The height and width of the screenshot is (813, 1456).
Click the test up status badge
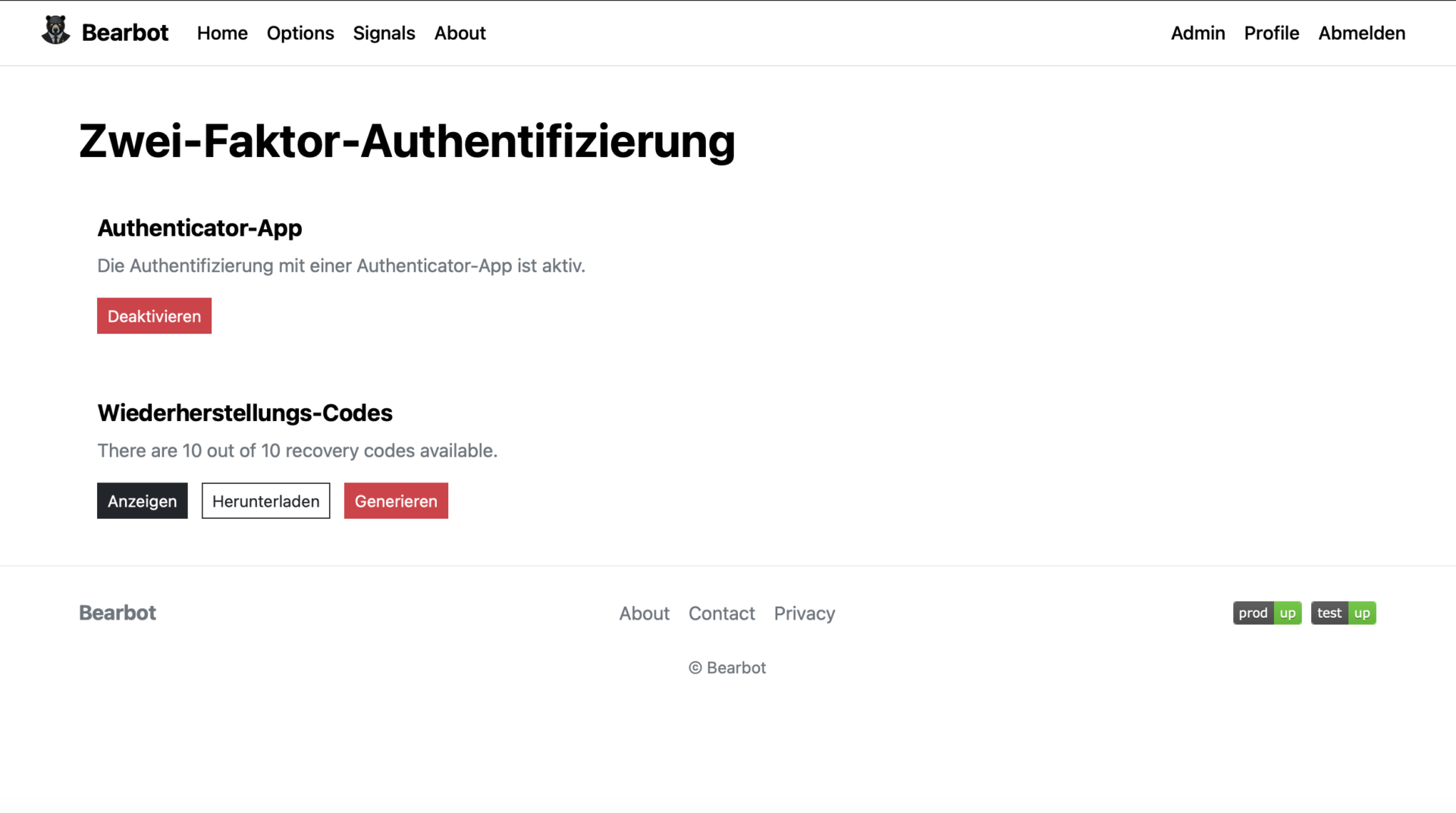(1343, 613)
